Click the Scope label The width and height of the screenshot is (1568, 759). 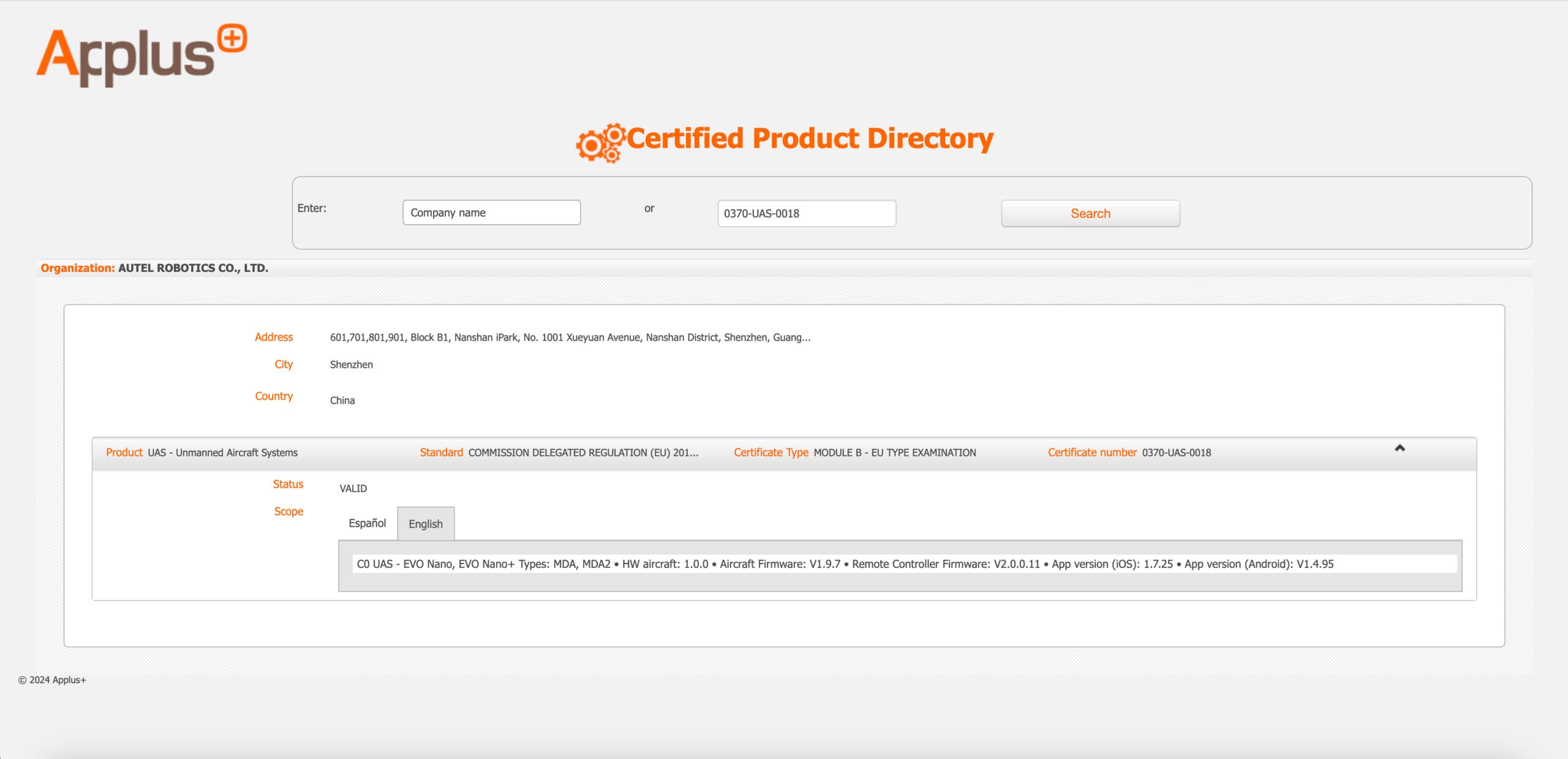(288, 512)
